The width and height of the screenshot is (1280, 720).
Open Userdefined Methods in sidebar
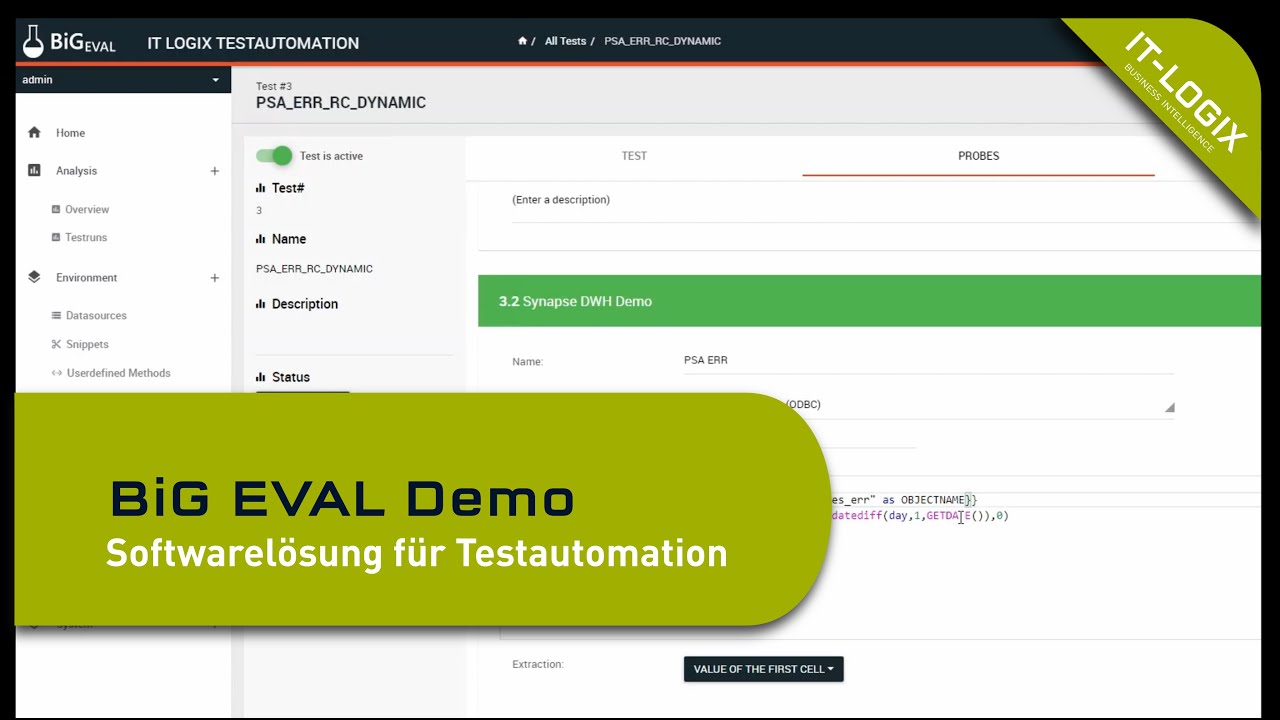(118, 373)
